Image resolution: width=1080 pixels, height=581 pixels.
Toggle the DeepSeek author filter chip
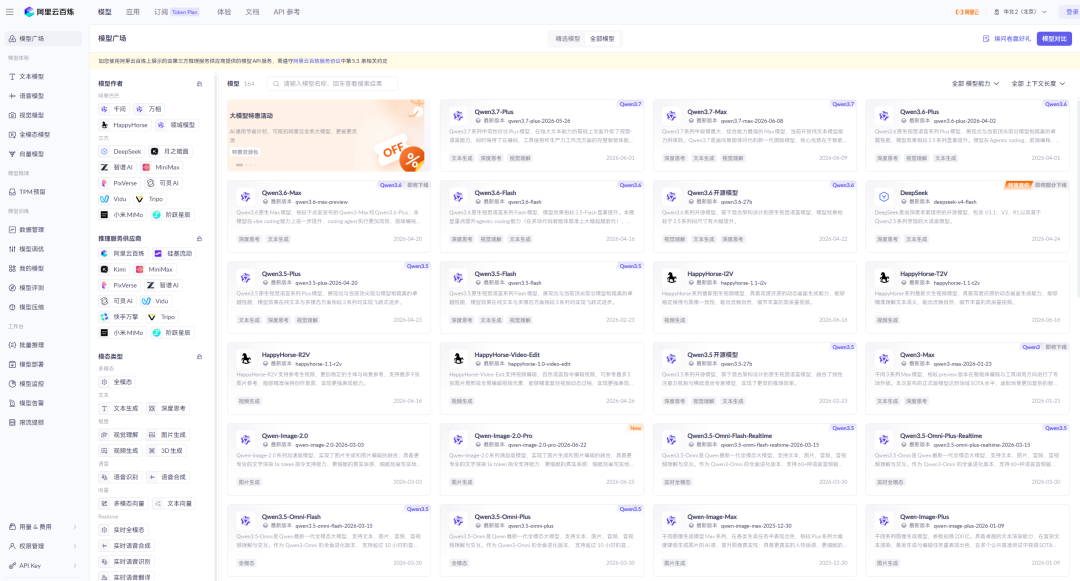pyautogui.click(x=121, y=151)
